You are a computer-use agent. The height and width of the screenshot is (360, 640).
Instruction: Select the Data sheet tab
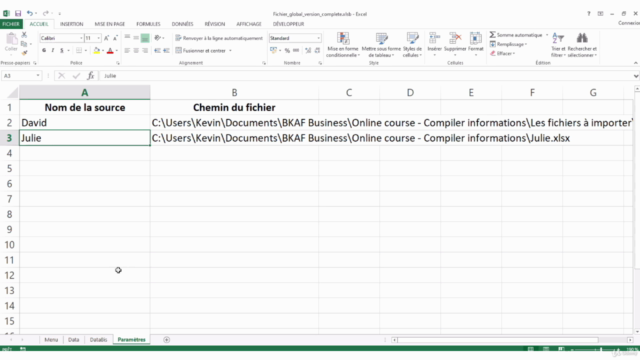73,340
